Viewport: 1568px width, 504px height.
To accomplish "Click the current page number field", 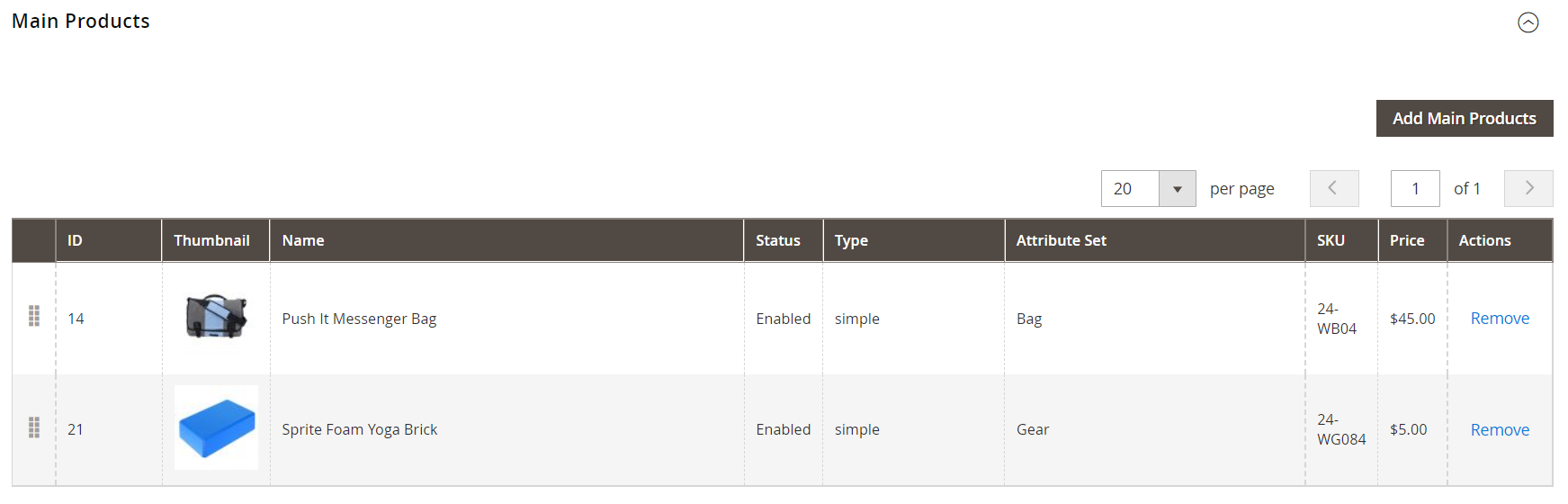I will click(1414, 189).
